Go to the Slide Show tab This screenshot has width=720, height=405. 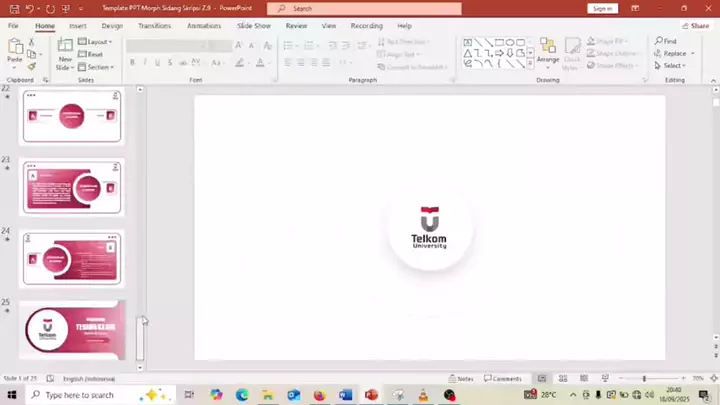click(x=253, y=26)
